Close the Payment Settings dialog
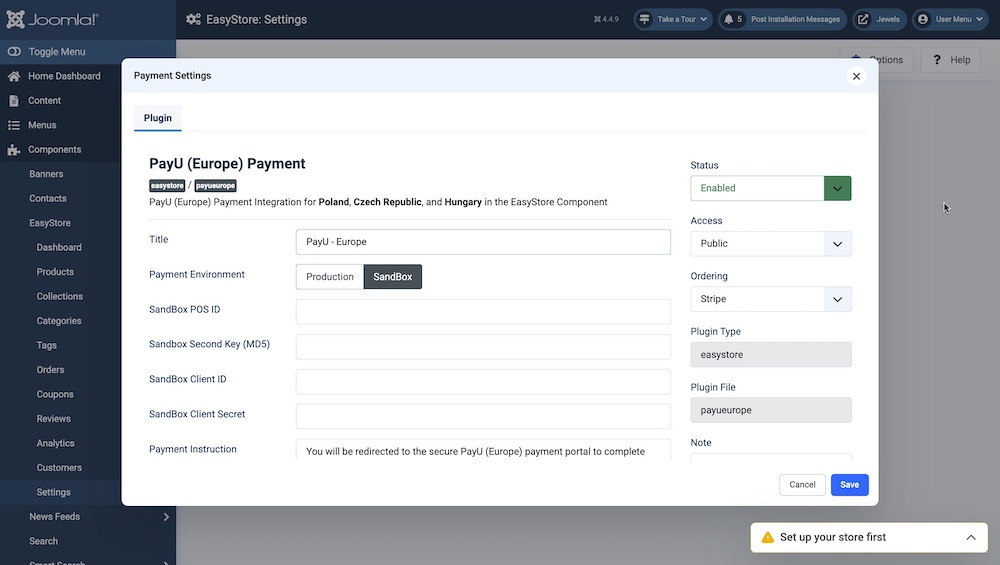The width and height of the screenshot is (1000, 565). click(x=856, y=76)
